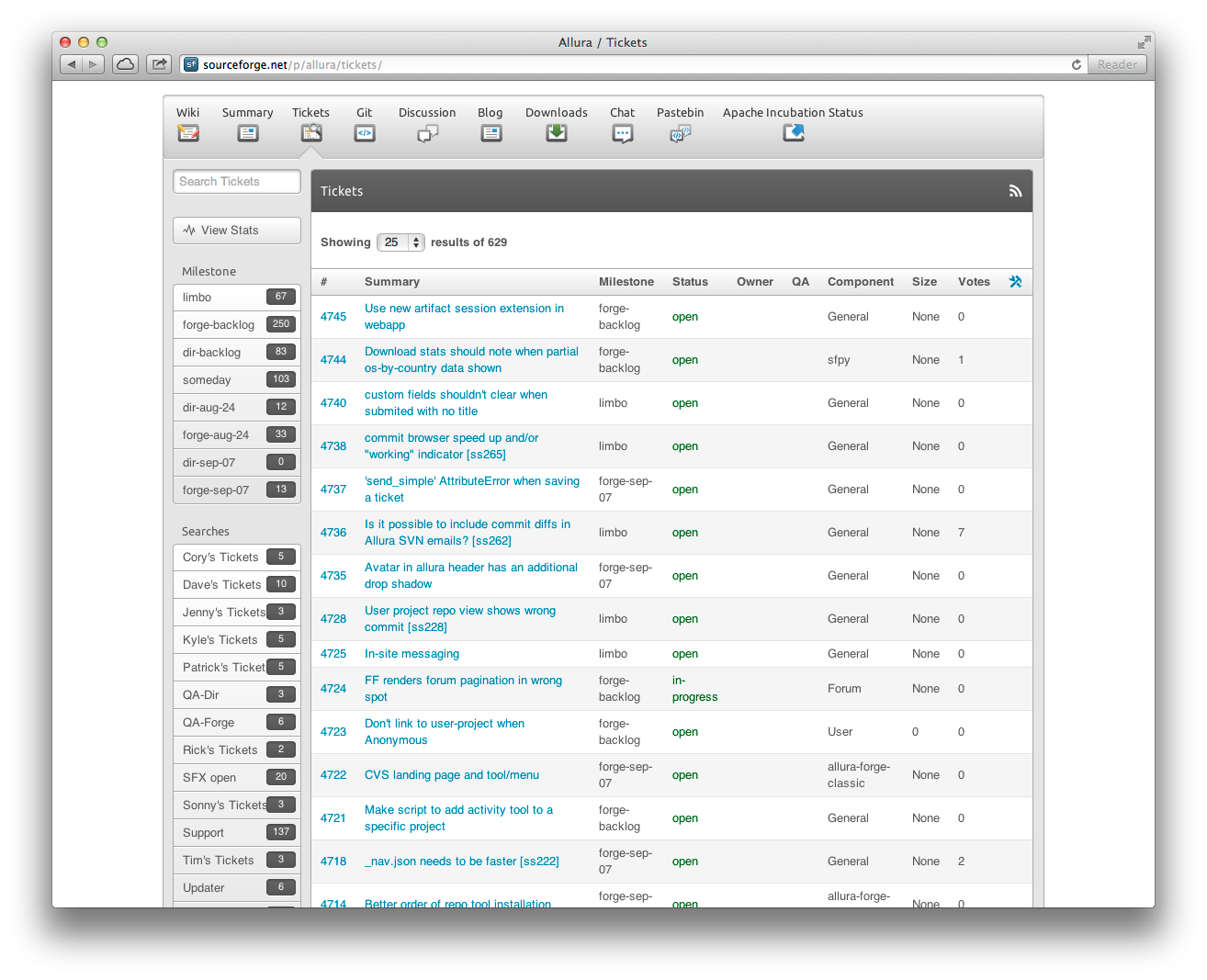Focus the Search Tickets field
Viewport: 1207px width, 980px height.
[x=237, y=182]
